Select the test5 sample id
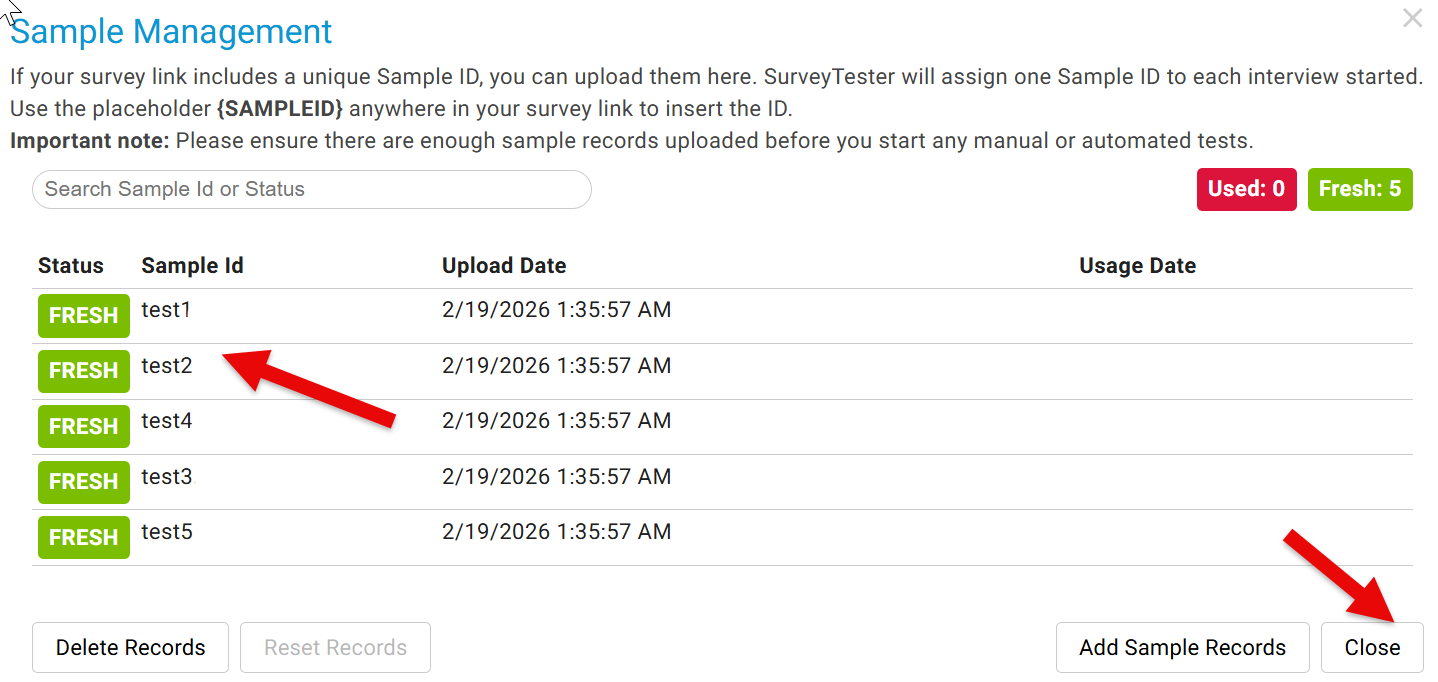This screenshot has width=1438, height=682. pyautogui.click(x=166, y=532)
